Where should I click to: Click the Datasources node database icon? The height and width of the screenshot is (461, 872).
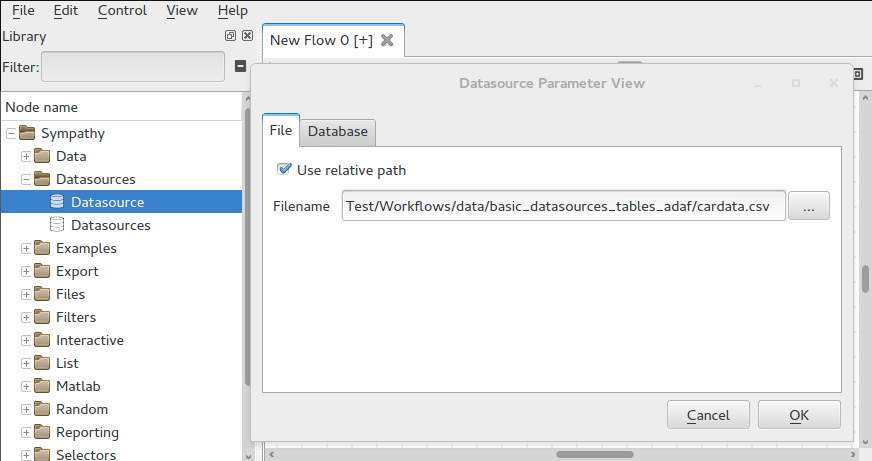click(x=57, y=225)
